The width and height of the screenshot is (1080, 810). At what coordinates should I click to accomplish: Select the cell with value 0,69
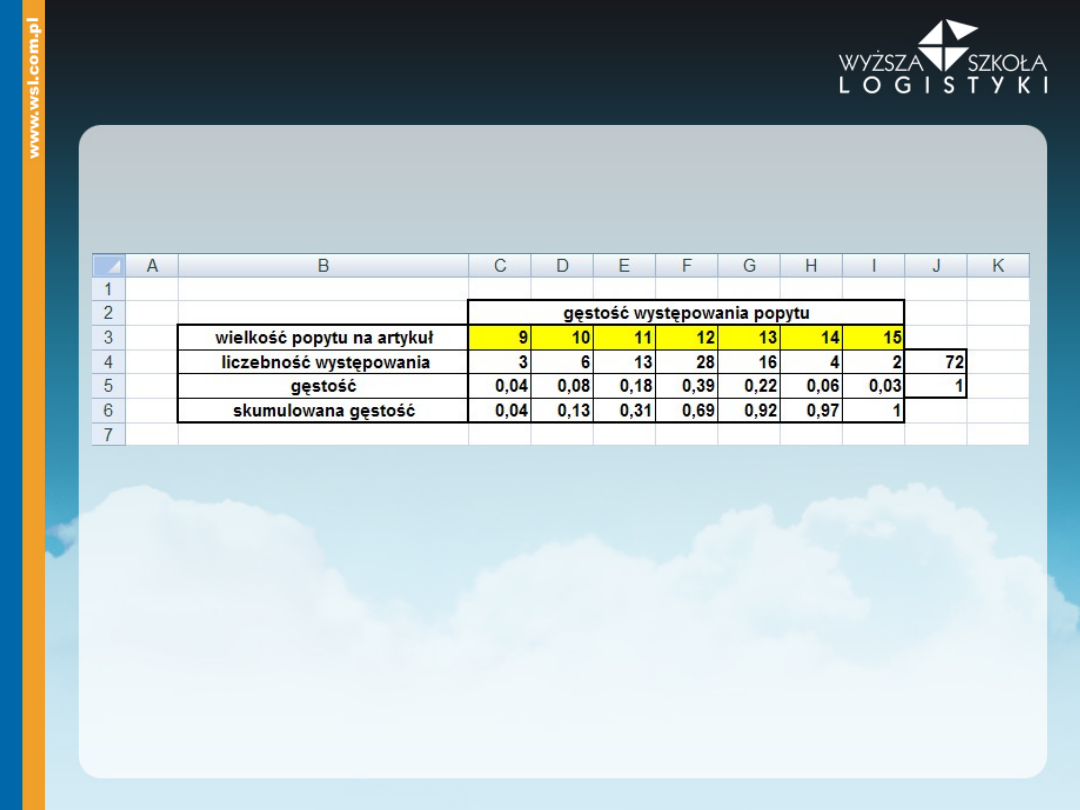point(686,410)
